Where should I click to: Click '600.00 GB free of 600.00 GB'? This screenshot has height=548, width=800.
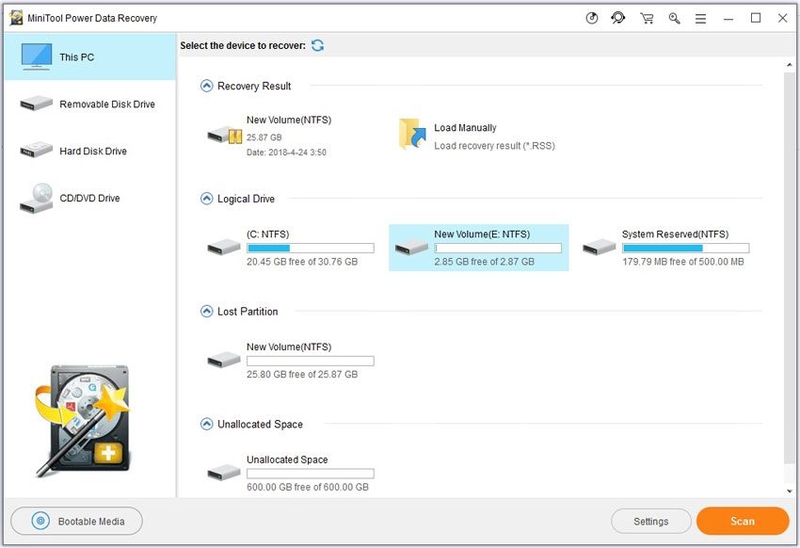(307, 487)
